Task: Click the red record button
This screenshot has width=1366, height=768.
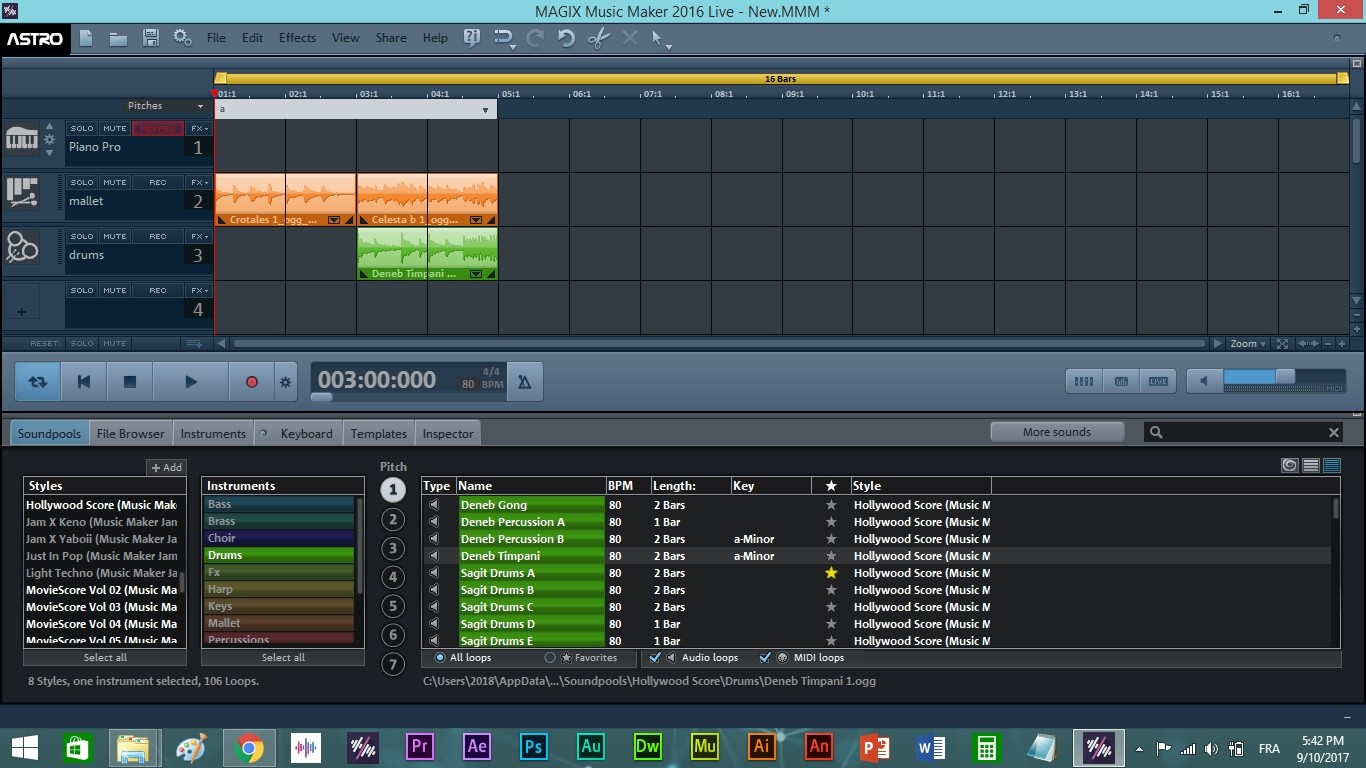Action: tap(252, 381)
